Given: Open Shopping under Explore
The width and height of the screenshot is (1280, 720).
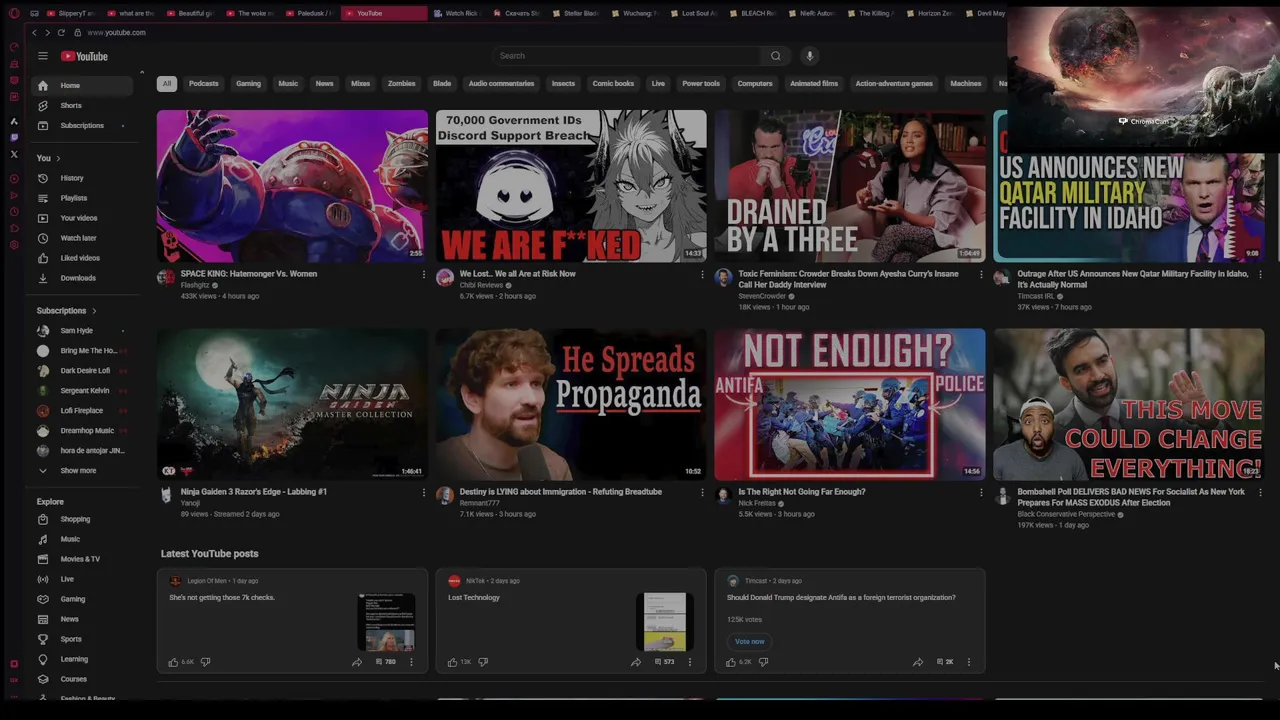Looking at the screenshot, I should pos(81,519).
